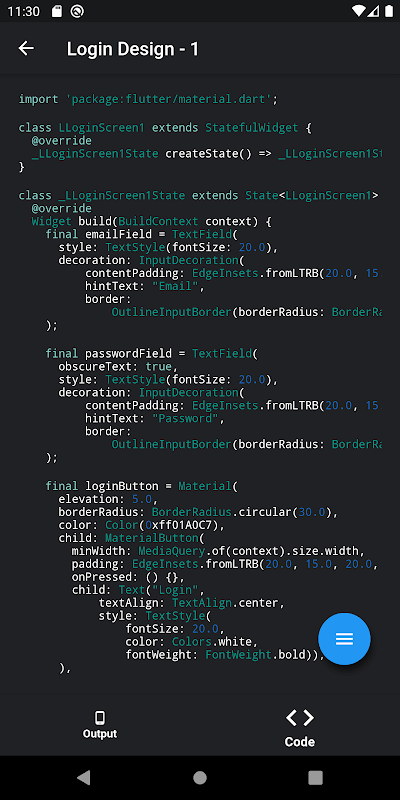This screenshot has width=400, height=800.
Task: Tap the hintText "Email" code line
Action: click(x=145, y=286)
